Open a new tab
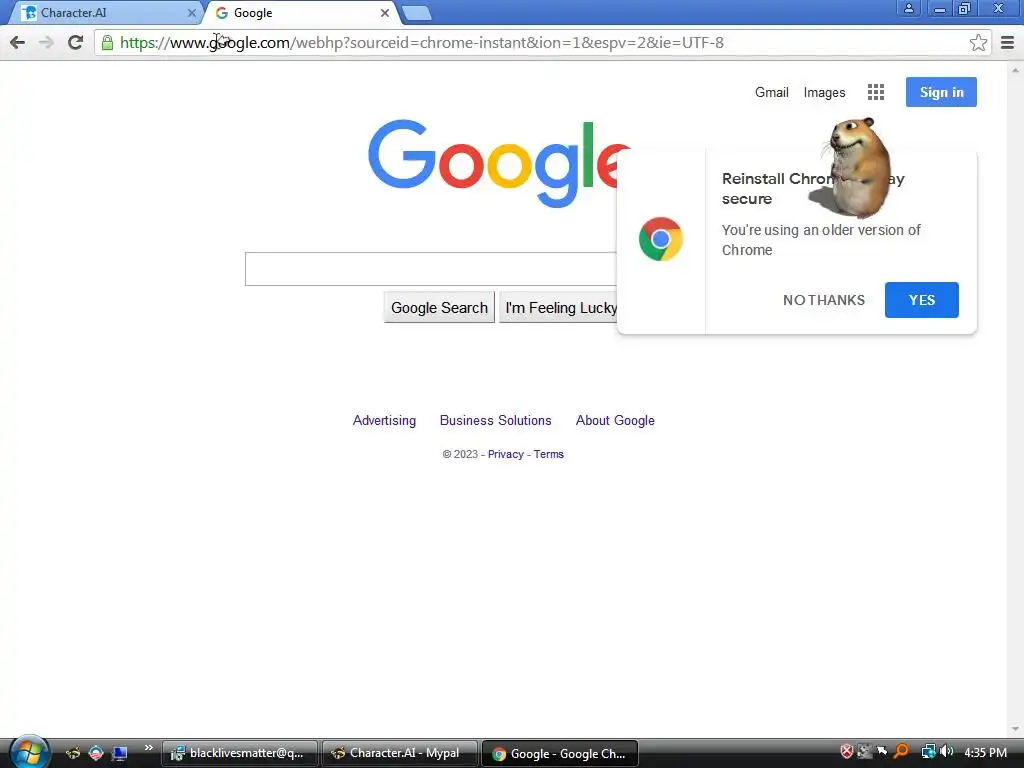 pyautogui.click(x=416, y=13)
